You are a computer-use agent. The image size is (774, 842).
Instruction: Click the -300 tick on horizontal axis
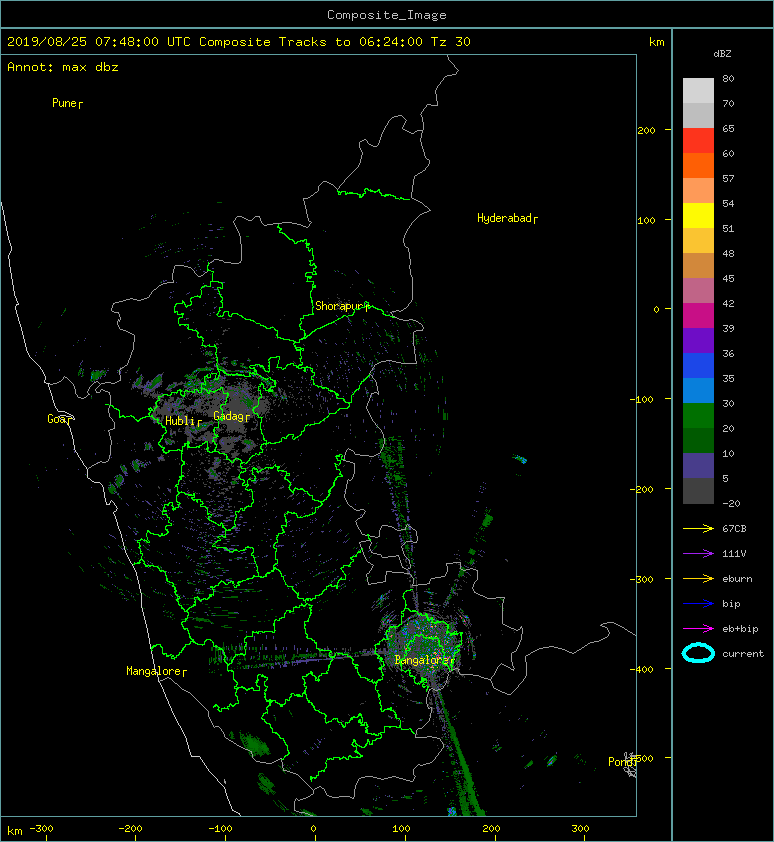(x=41, y=829)
